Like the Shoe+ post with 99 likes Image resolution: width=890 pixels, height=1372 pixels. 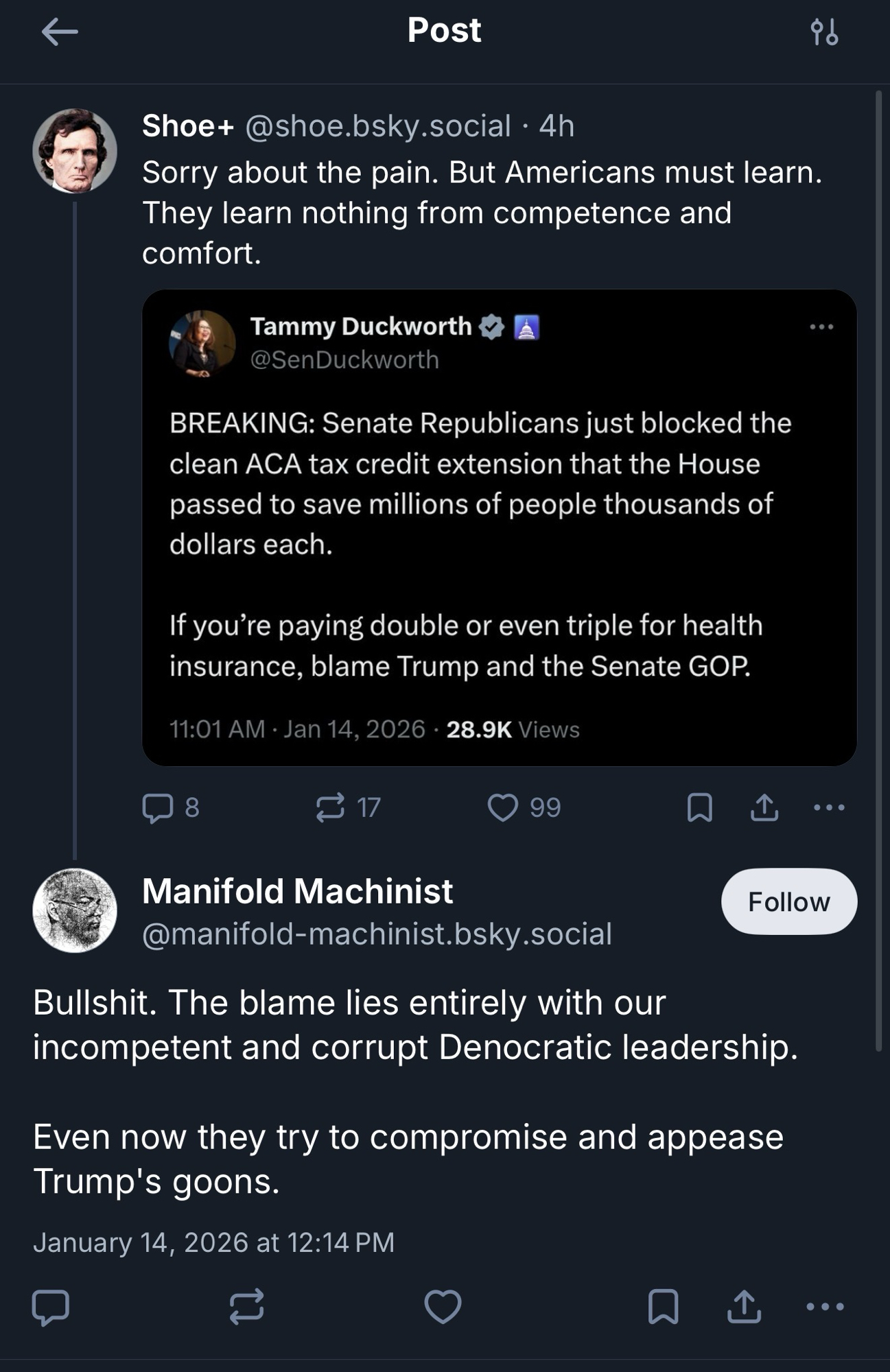pyautogui.click(x=502, y=807)
